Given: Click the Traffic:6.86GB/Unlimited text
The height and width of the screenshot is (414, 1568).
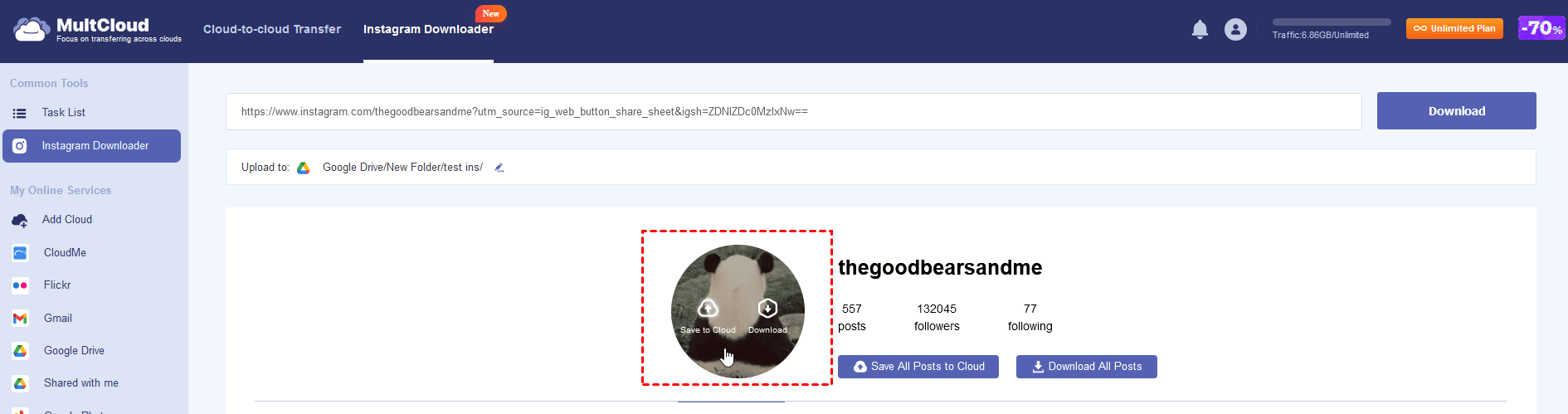Looking at the screenshot, I should [1321, 35].
